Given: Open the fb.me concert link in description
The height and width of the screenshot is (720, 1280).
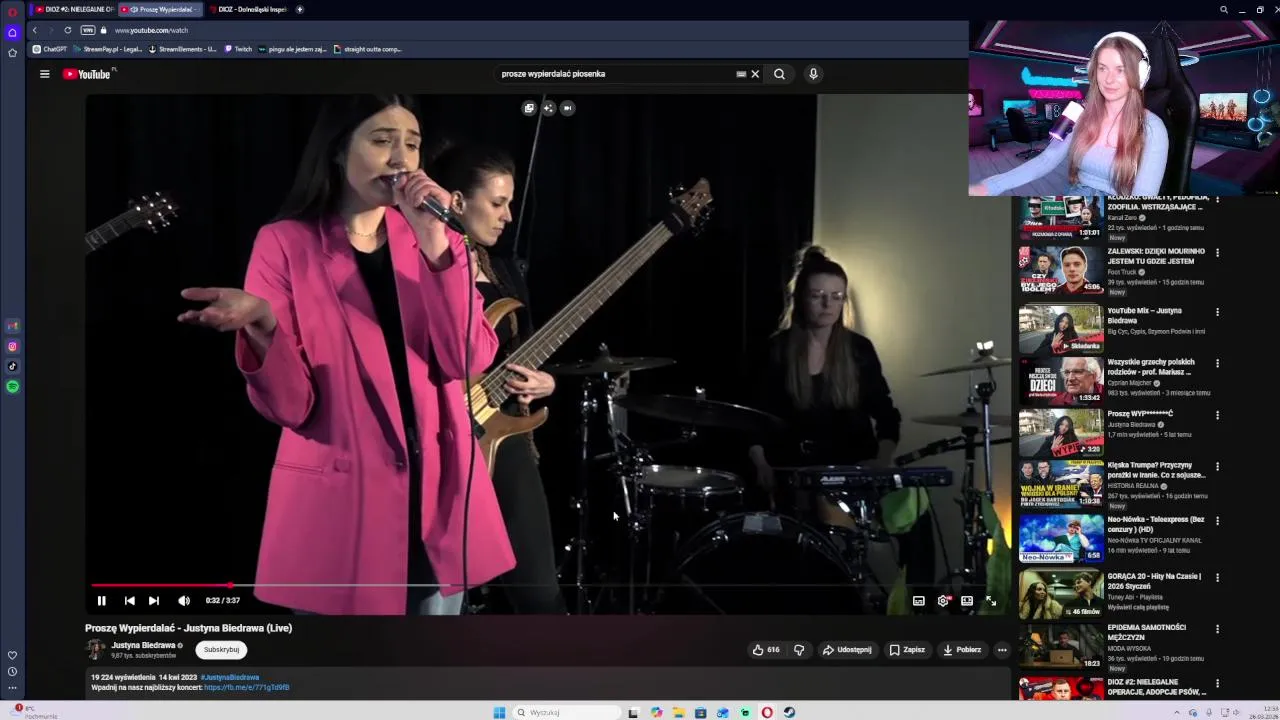Looking at the screenshot, I should click(246, 688).
